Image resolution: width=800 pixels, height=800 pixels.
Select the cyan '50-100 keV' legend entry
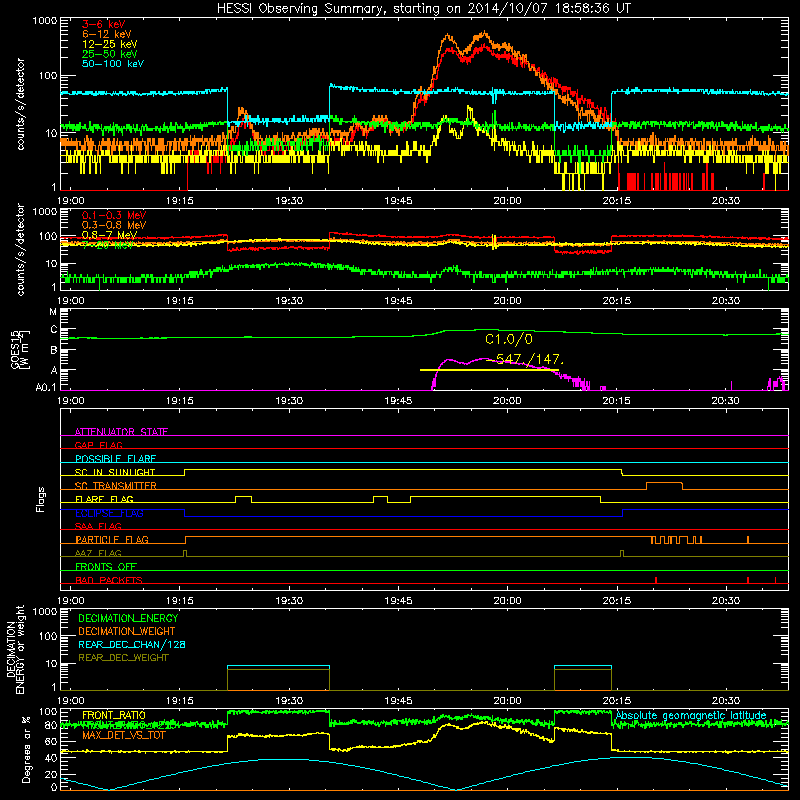(113, 64)
